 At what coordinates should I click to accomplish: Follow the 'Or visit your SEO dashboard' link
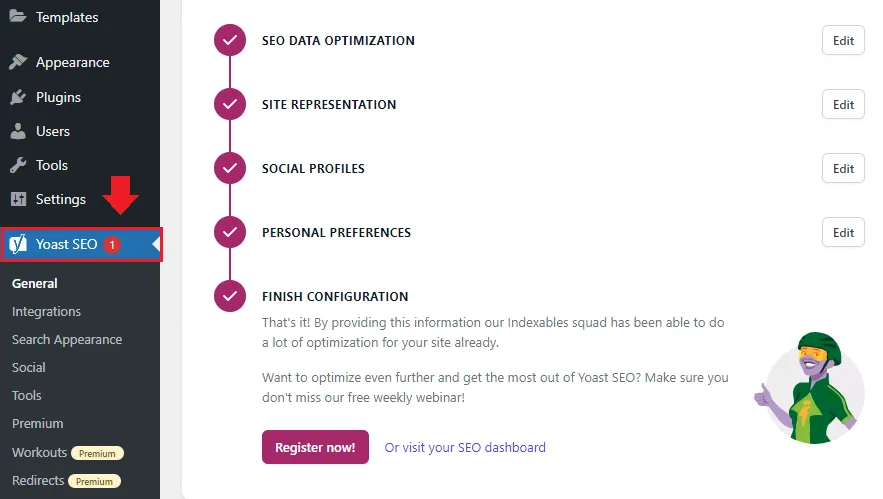pyautogui.click(x=465, y=447)
